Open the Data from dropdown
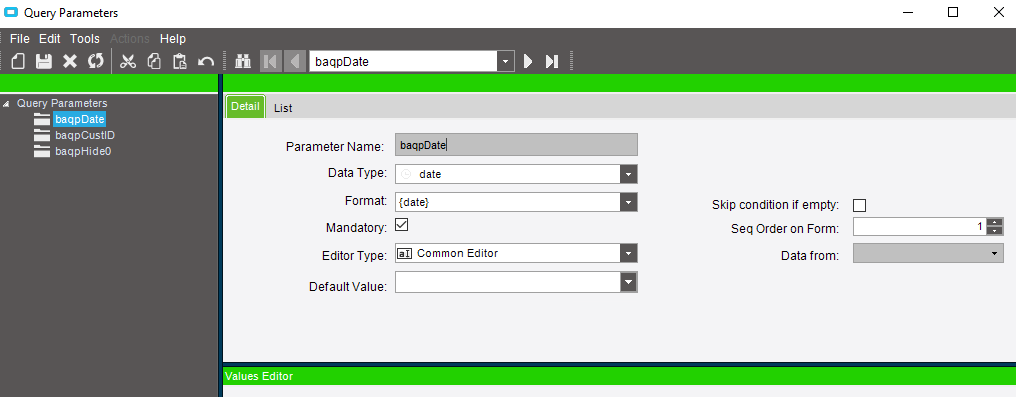The width and height of the screenshot is (1016, 397). click(x=994, y=253)
